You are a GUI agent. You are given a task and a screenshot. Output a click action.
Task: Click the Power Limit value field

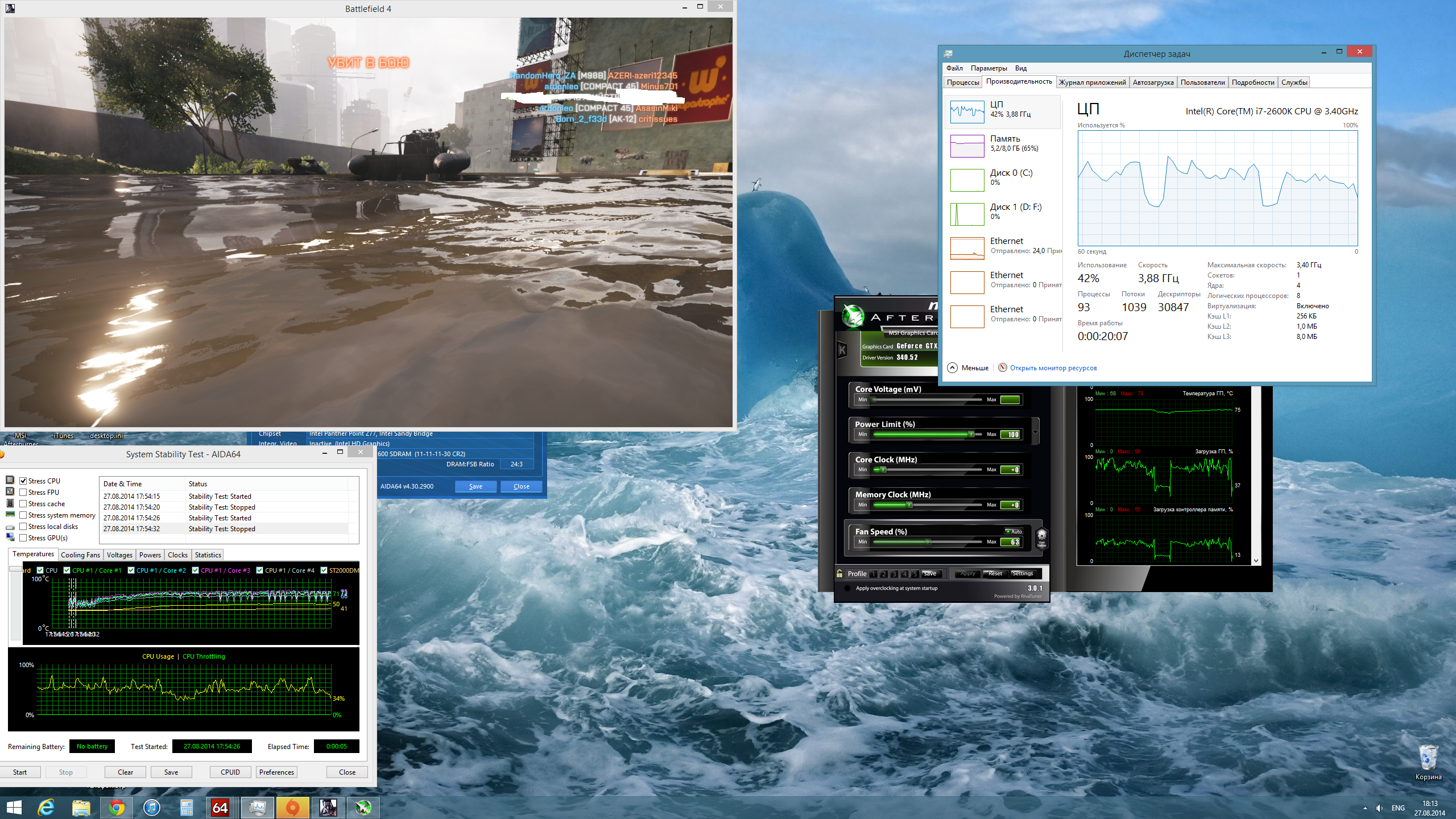[1011, 435]
